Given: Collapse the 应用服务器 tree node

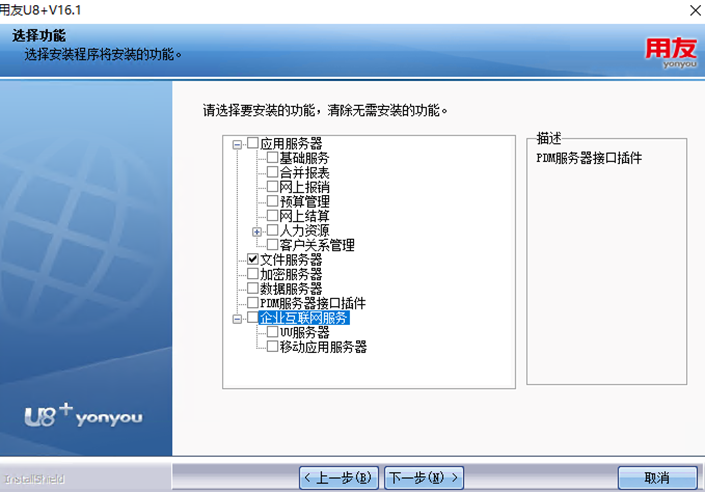Looking at the screenshot, I should [237, 144].
